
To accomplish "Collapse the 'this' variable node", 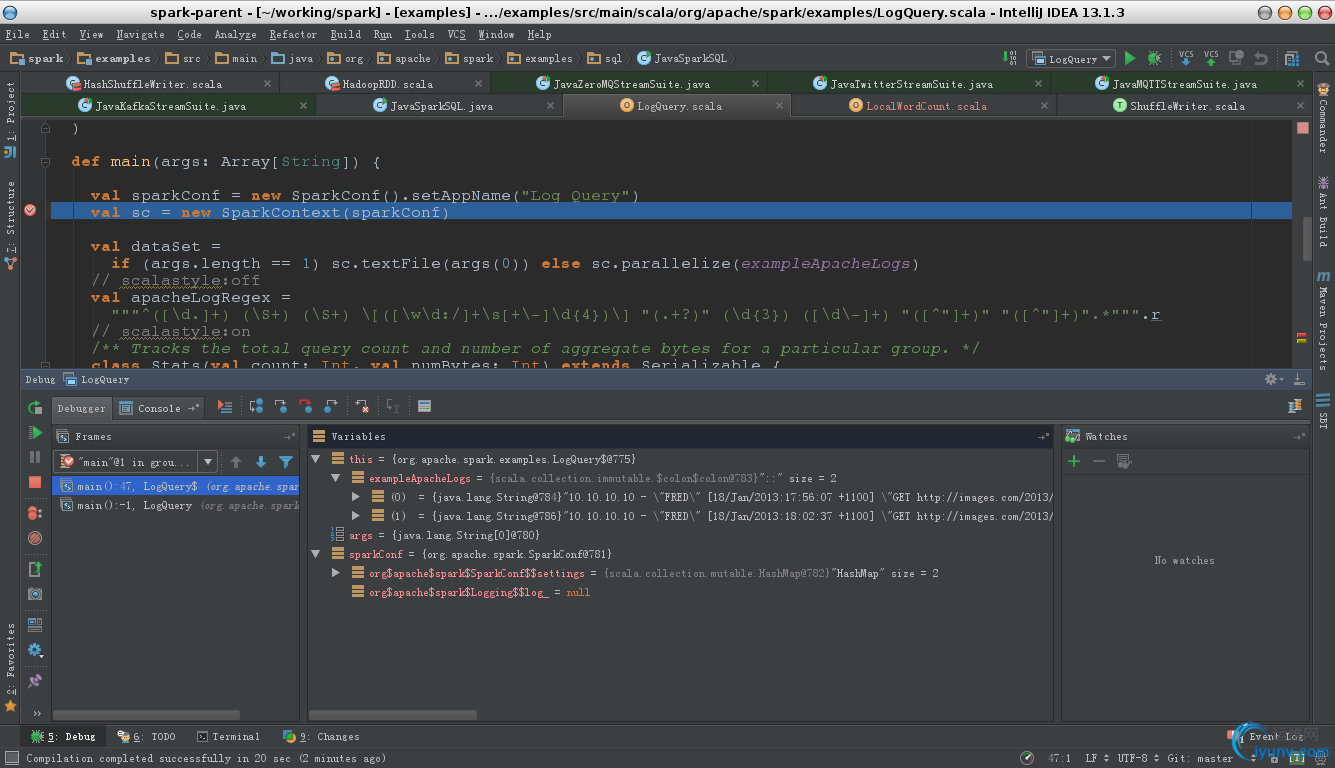I will (x=316, y=459).
